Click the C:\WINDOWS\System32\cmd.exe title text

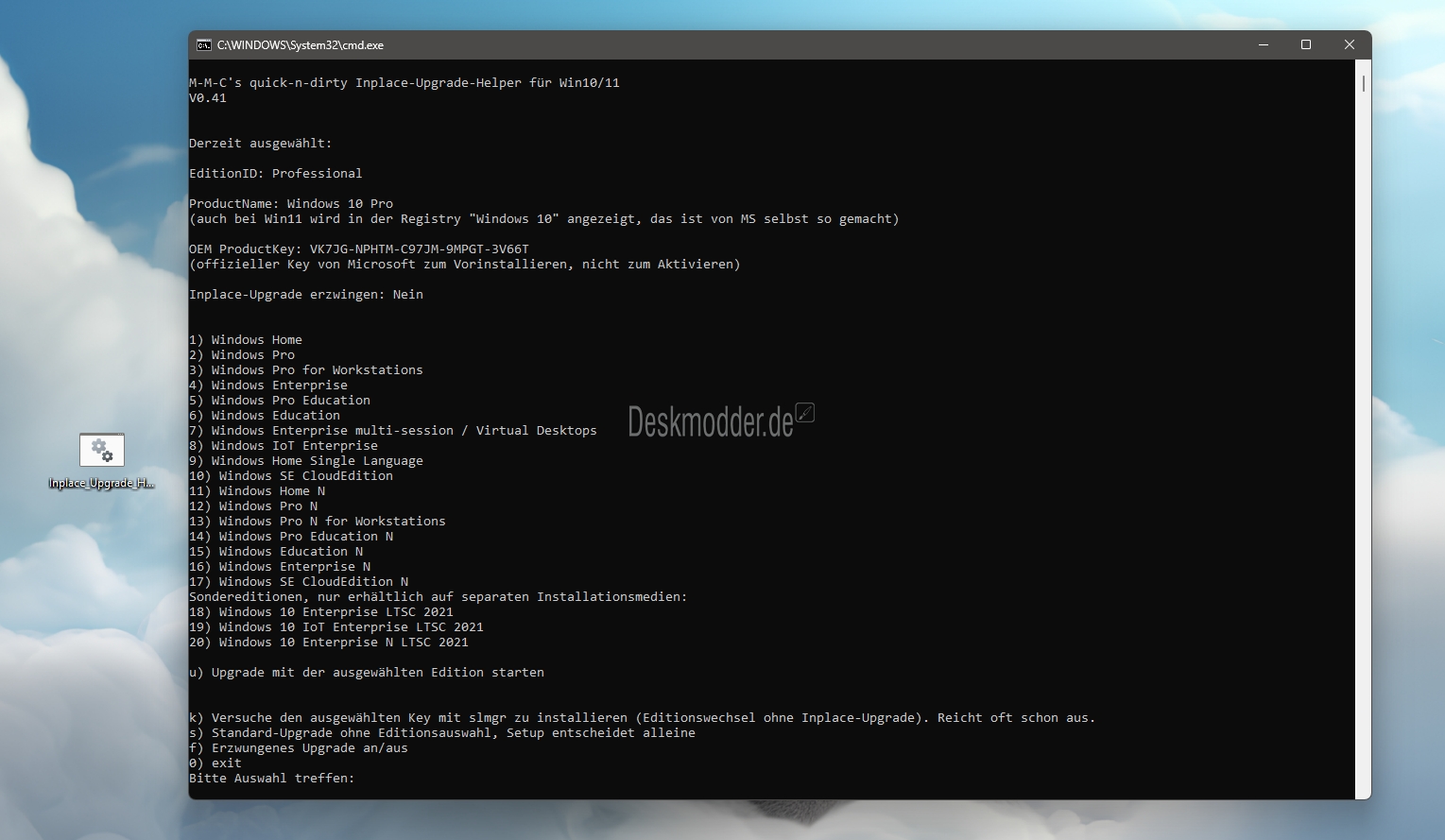[x=301, y=45]
